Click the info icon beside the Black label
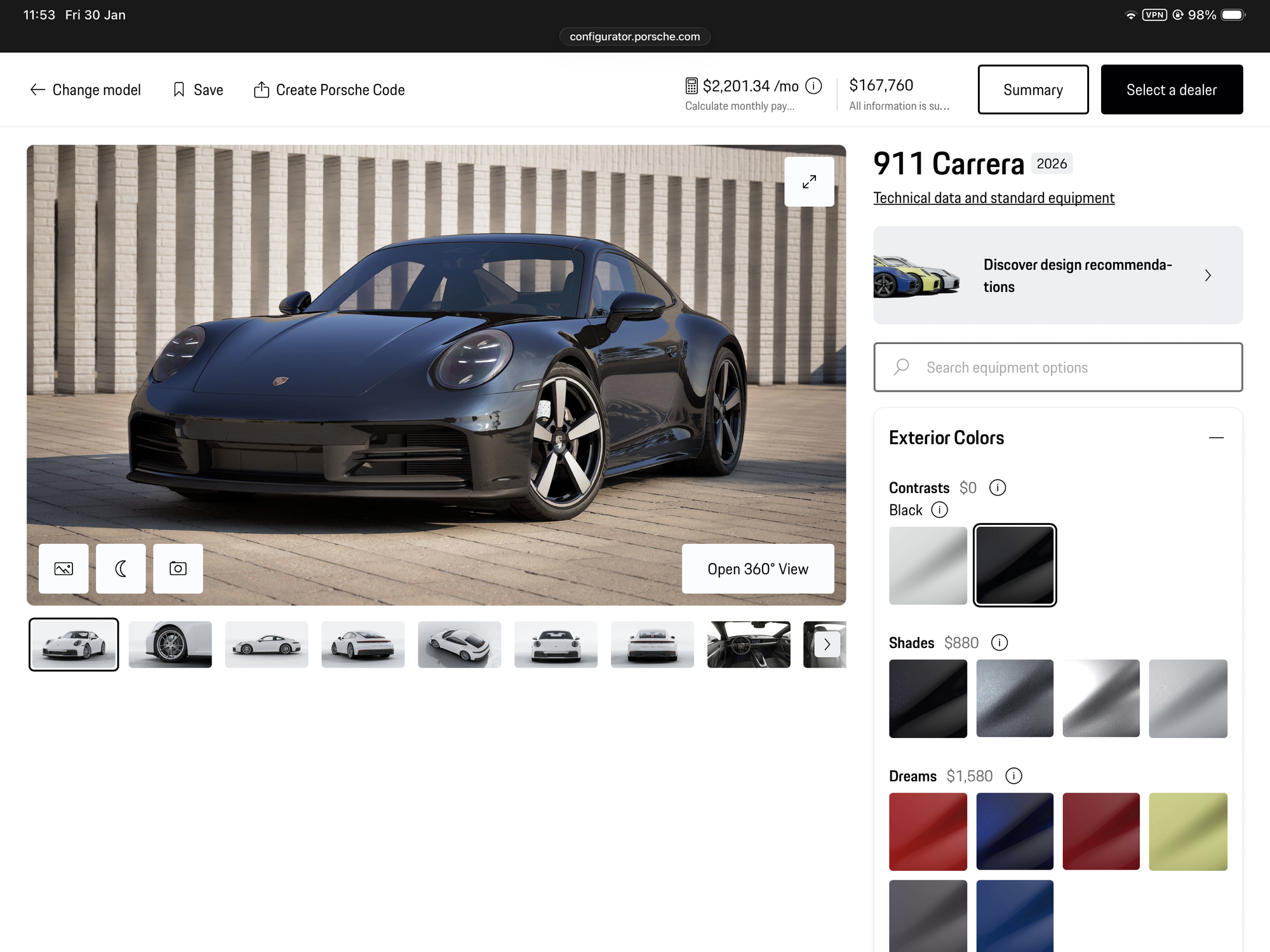The height and width of the screenshot is (952, 1270). coord(939,510)
